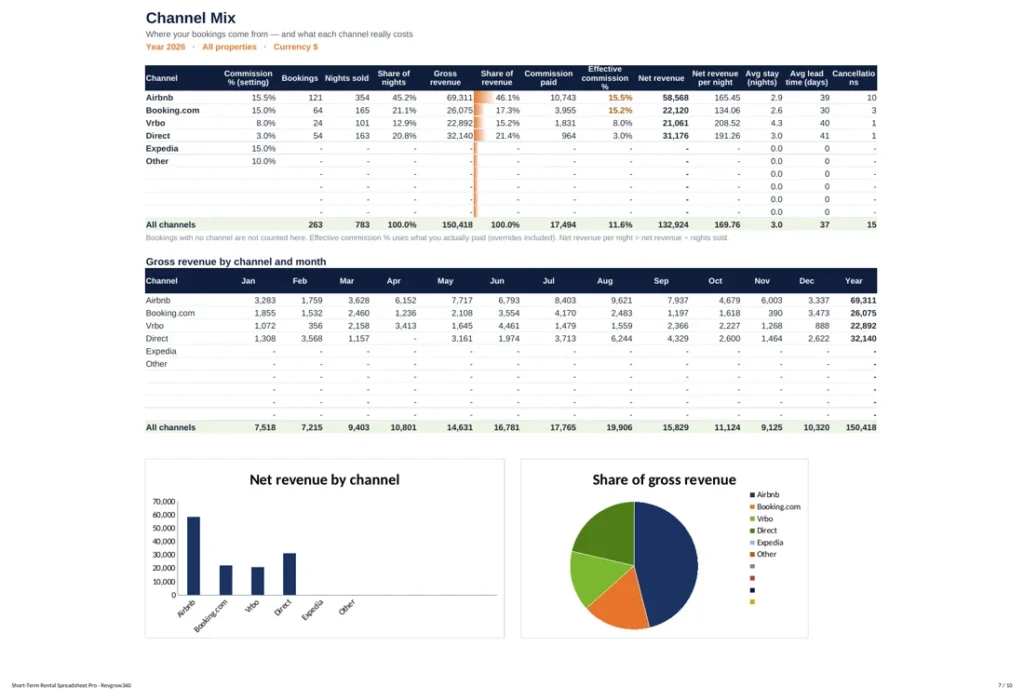Image resolution: width=1024 pixels, height=700 pixels.
Task: Click the All channels August total 19,906
Action: (619, 428)
